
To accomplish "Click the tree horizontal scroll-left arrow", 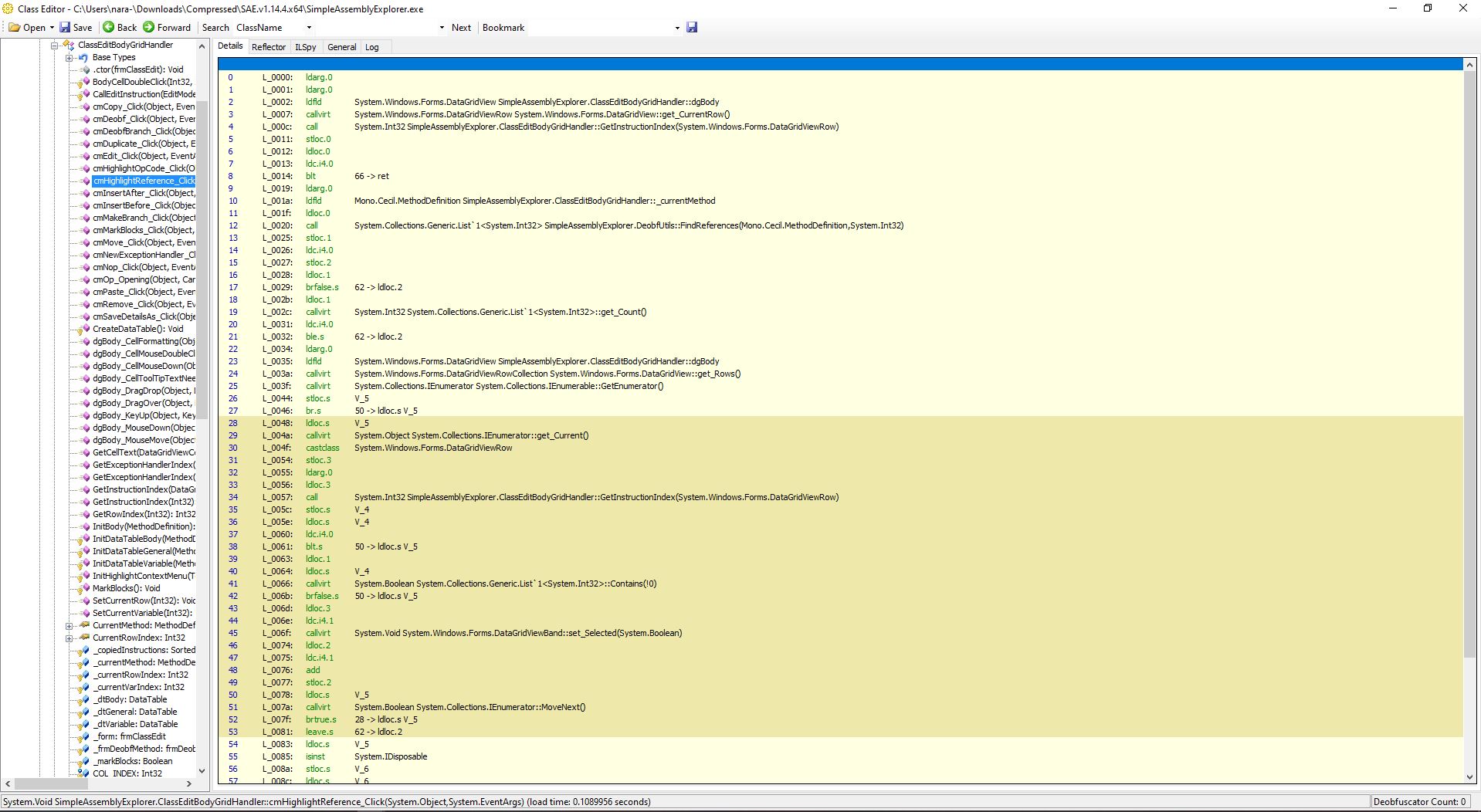I will pyautogui.click(x=8, y=783).
